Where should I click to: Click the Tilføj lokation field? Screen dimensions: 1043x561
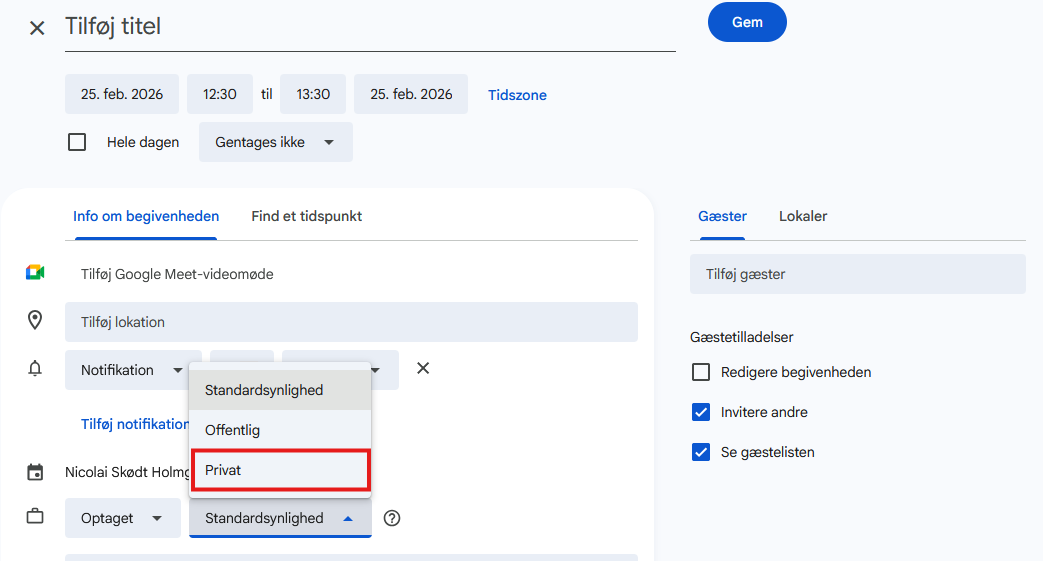(351, 322)
